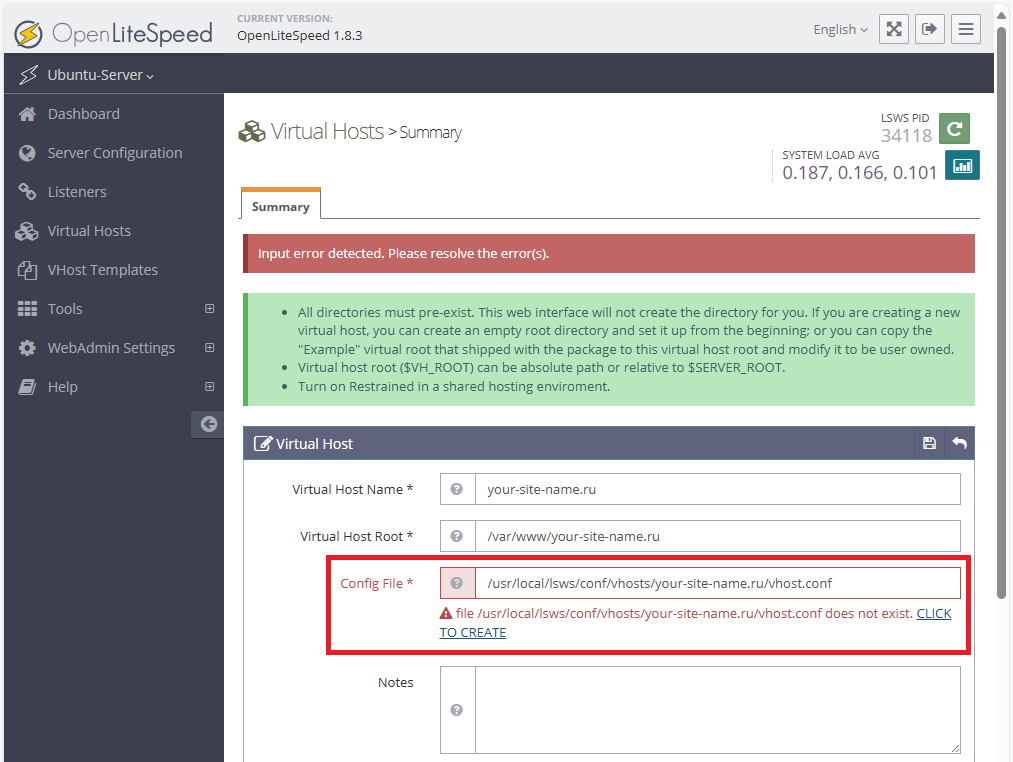
Task: Open the real-time stats chart icon
Action: (x=963, y=165)
